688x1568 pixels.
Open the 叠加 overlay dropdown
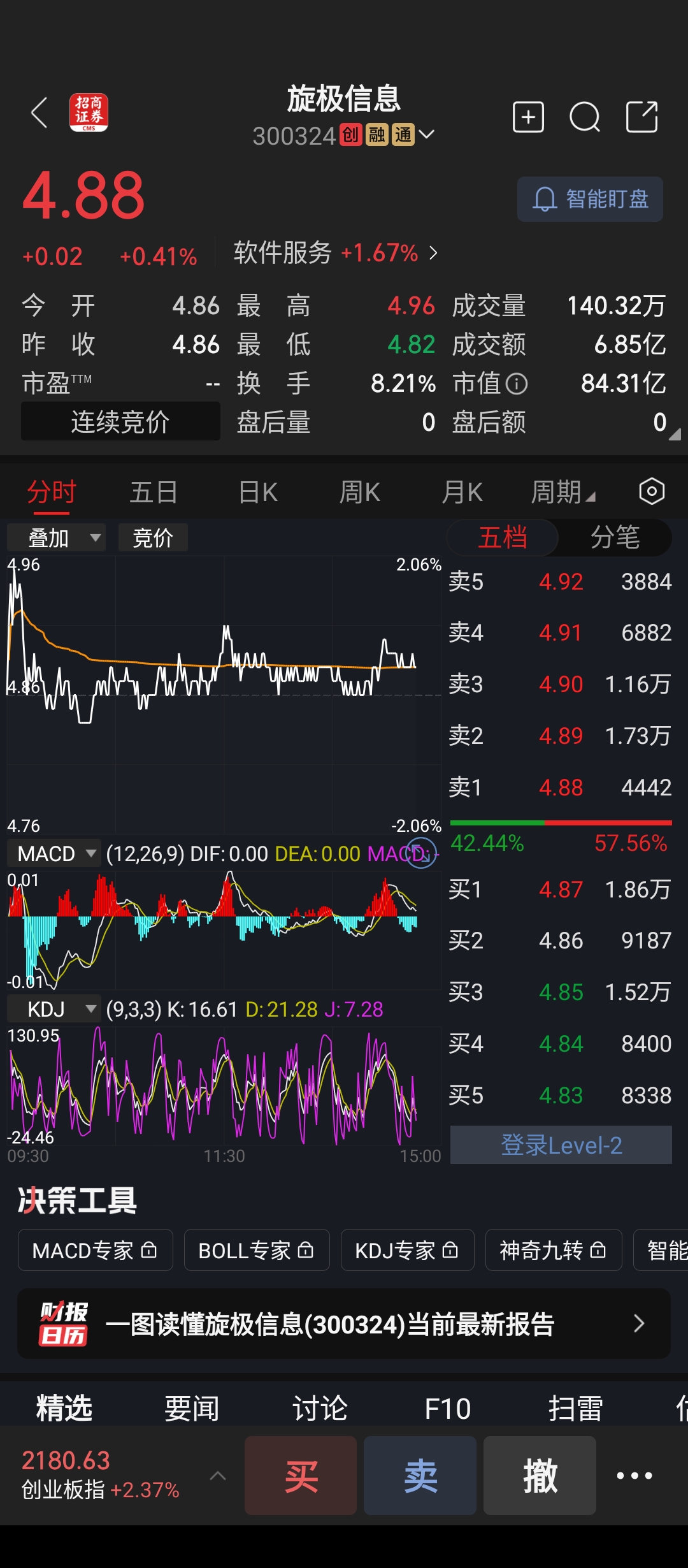(x=56, y=537)
